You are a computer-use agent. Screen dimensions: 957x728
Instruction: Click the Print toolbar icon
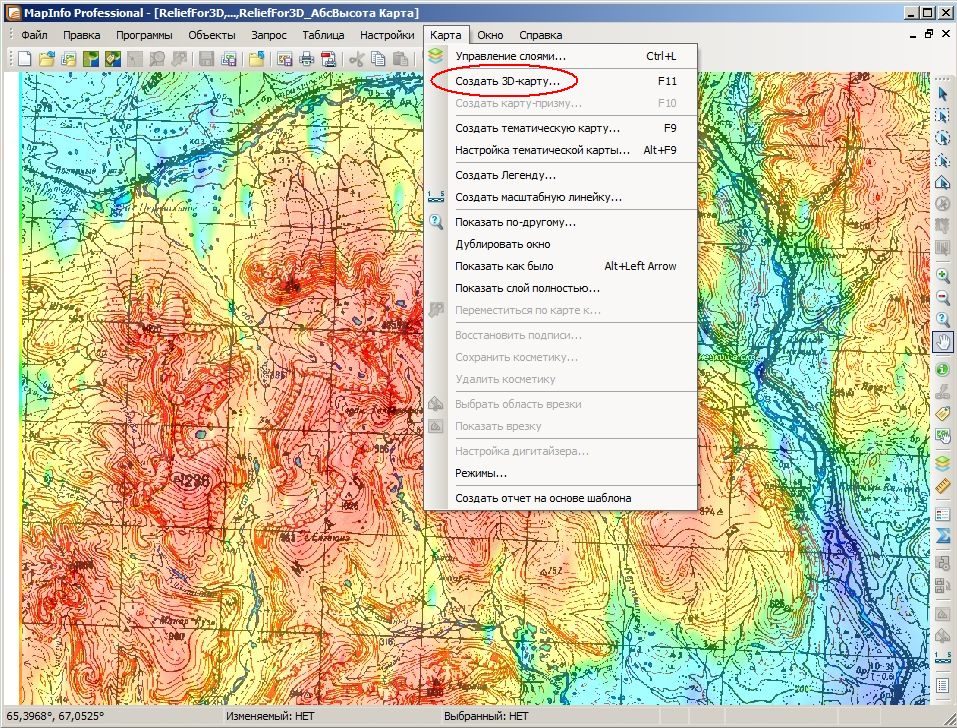tap(306, 59)
